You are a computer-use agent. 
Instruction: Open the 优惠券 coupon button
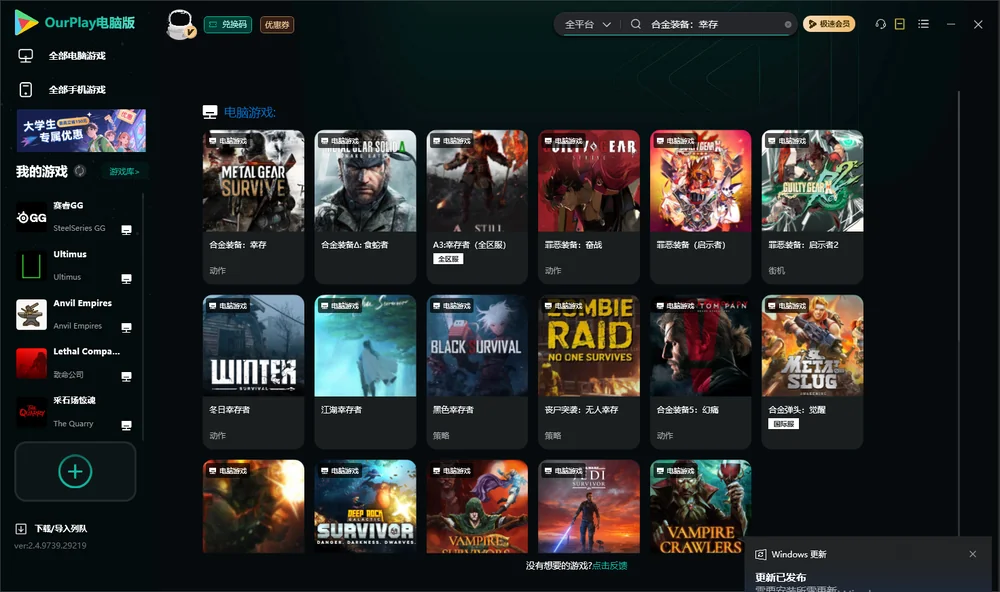click(x=277, y=25)
